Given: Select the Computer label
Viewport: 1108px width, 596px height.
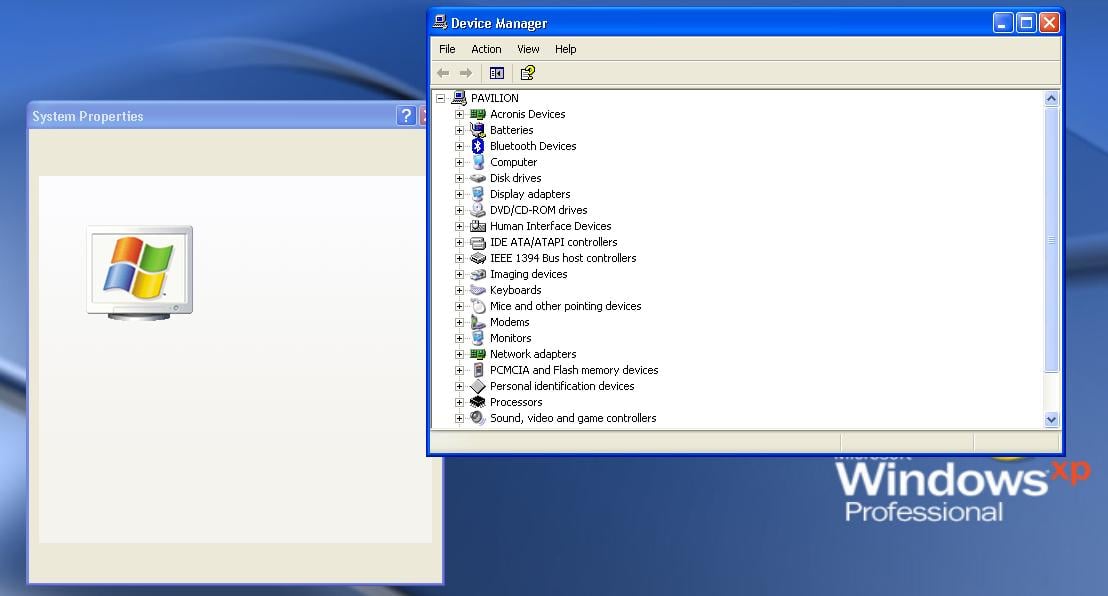Looking at the screenshot, I should [x=514, y=162].
